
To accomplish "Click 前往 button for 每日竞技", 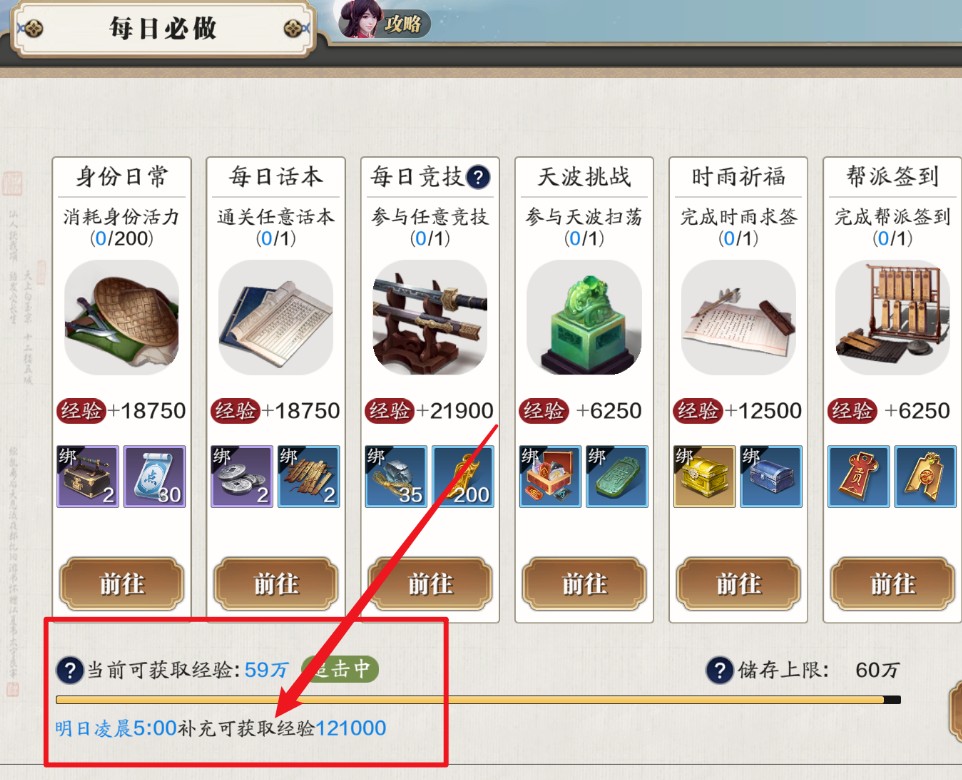I will [430, 584].
